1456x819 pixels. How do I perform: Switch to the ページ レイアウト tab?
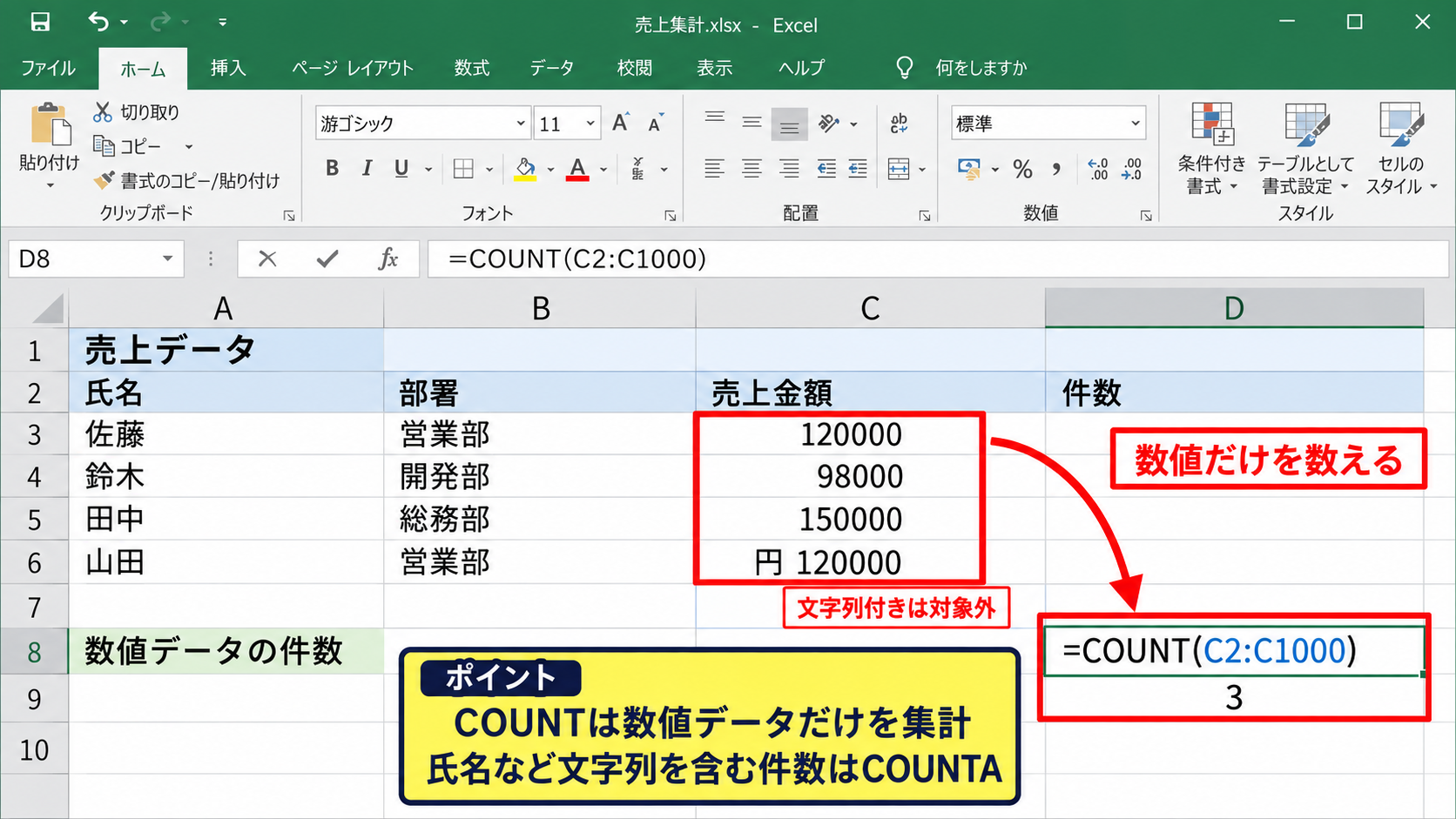[353, 68]
